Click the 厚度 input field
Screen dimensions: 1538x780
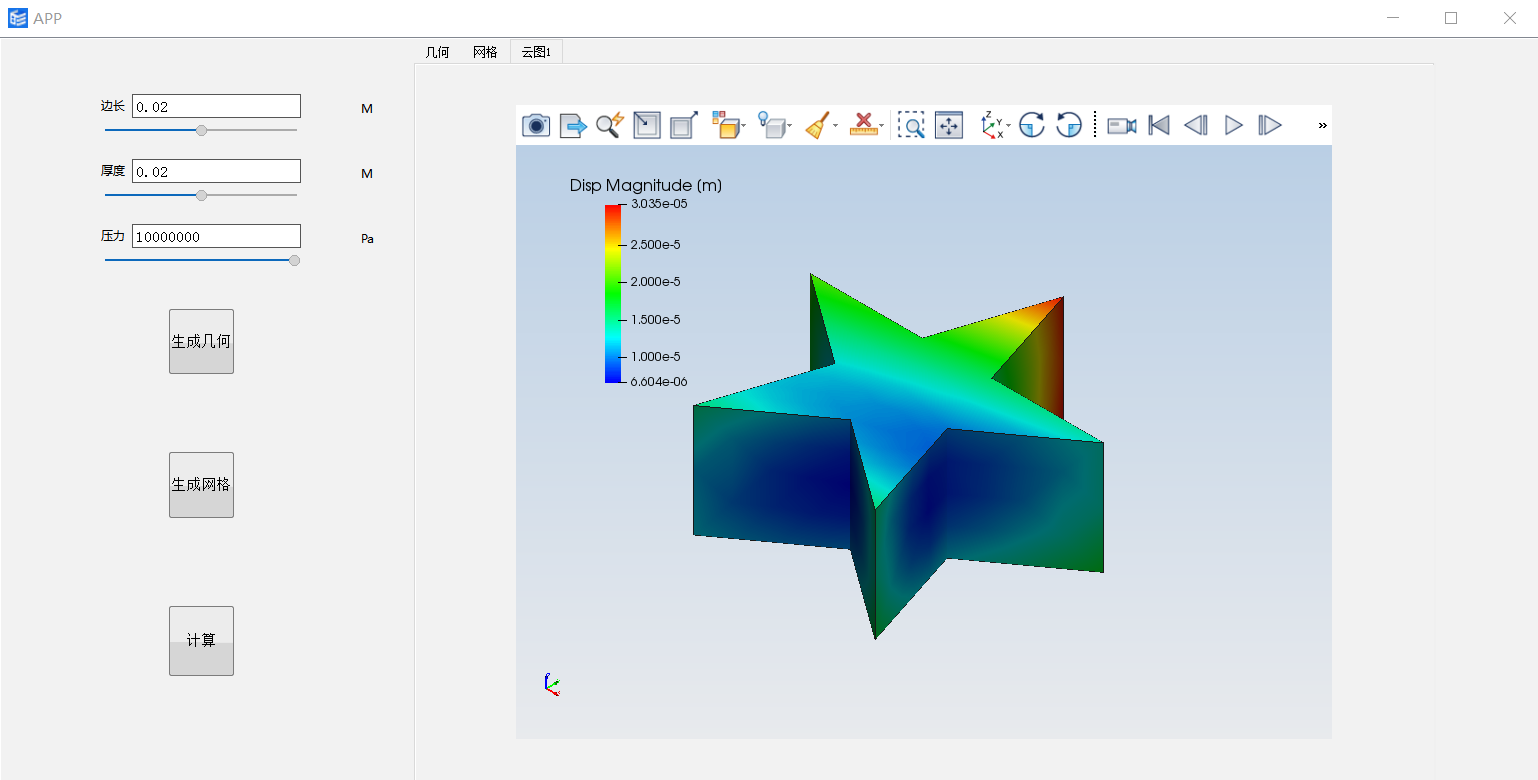(x=216, y=171)
